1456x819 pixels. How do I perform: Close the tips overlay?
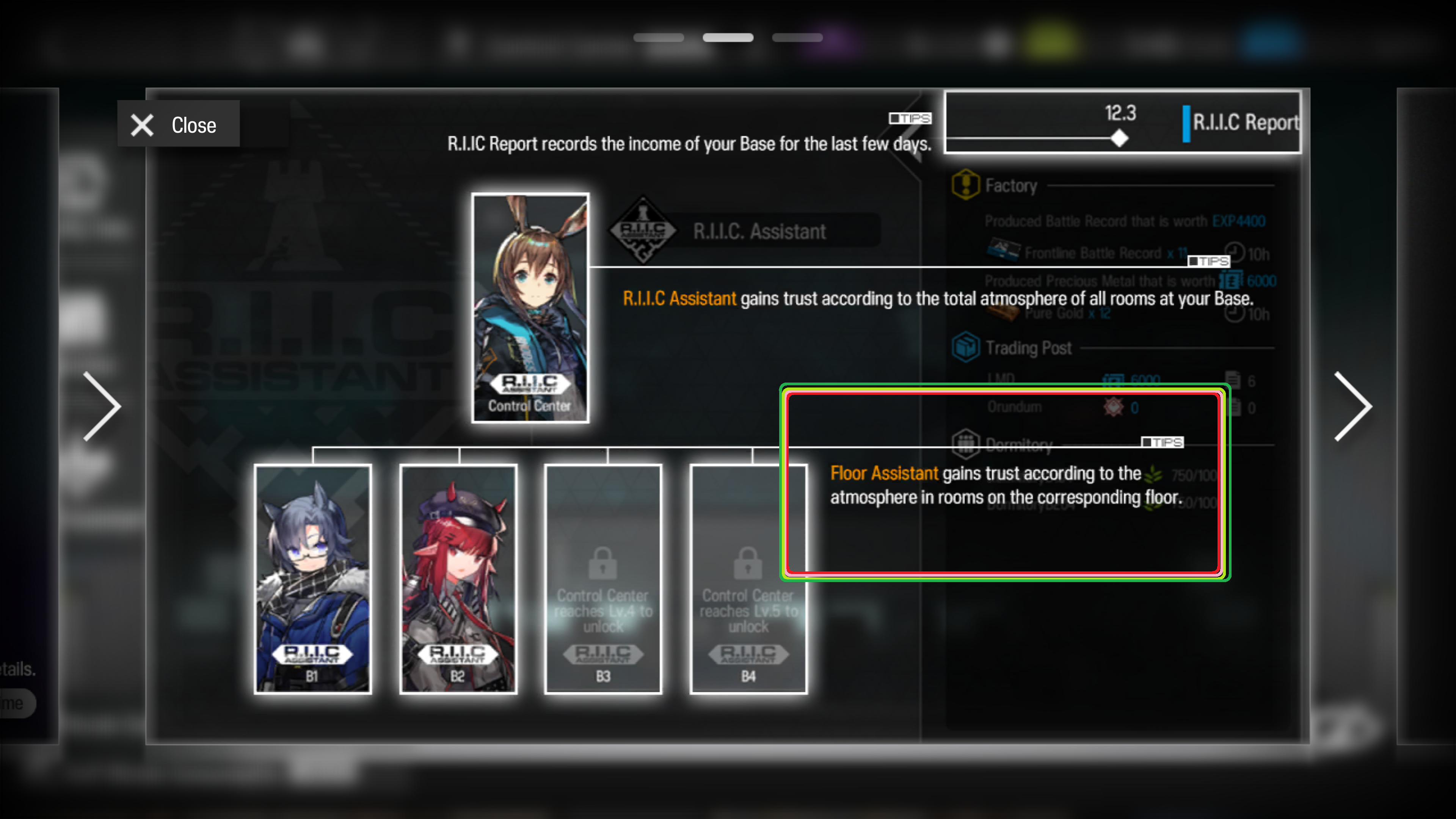(x=179, y=124)
